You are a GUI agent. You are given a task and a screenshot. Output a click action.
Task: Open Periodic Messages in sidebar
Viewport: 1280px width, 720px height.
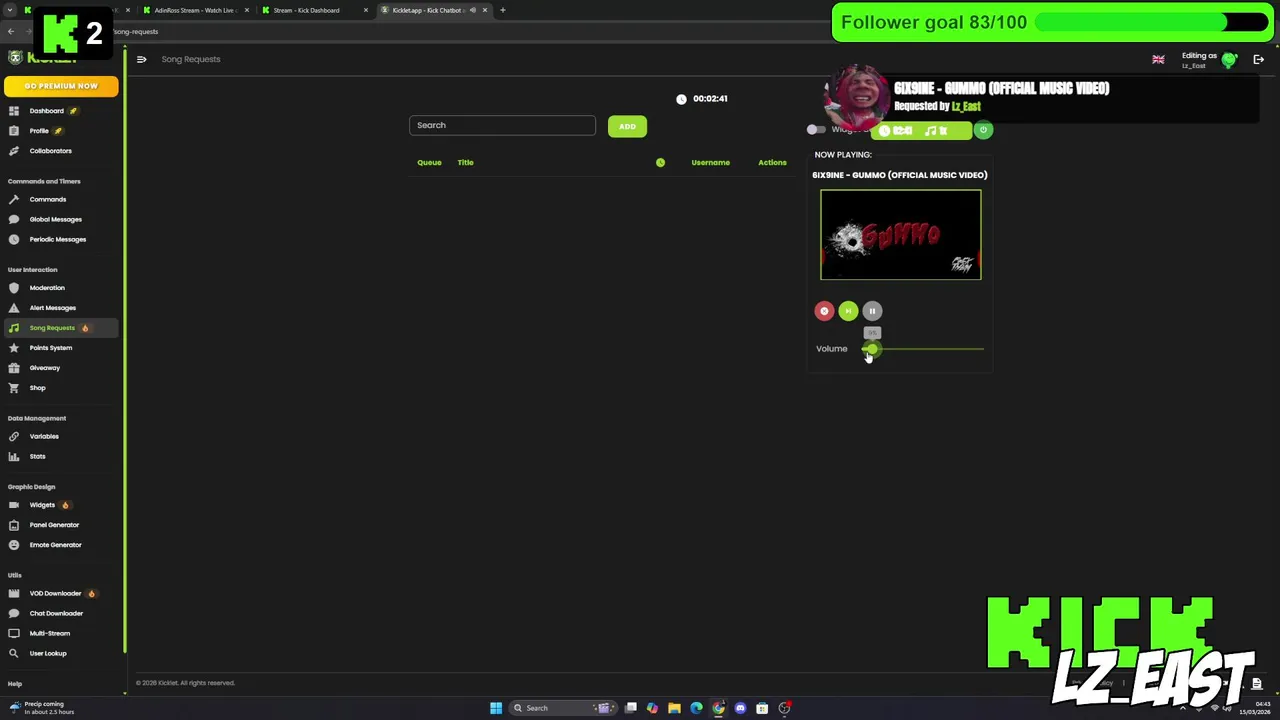(x=57, y=239)
